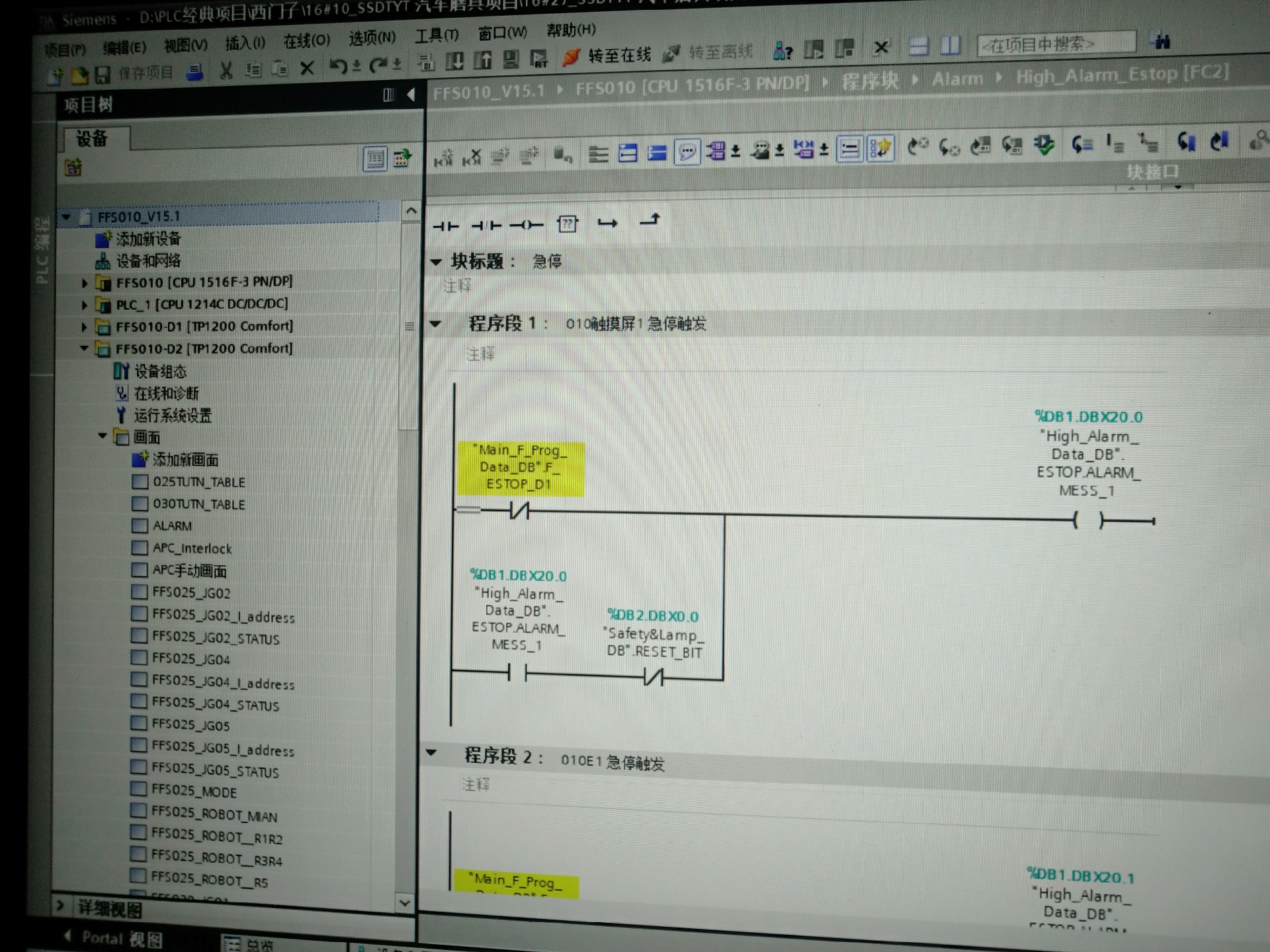Open the 工具(T) Tools menu
The height and width of the screenshot is (952, 1270).
pos(436,36)
